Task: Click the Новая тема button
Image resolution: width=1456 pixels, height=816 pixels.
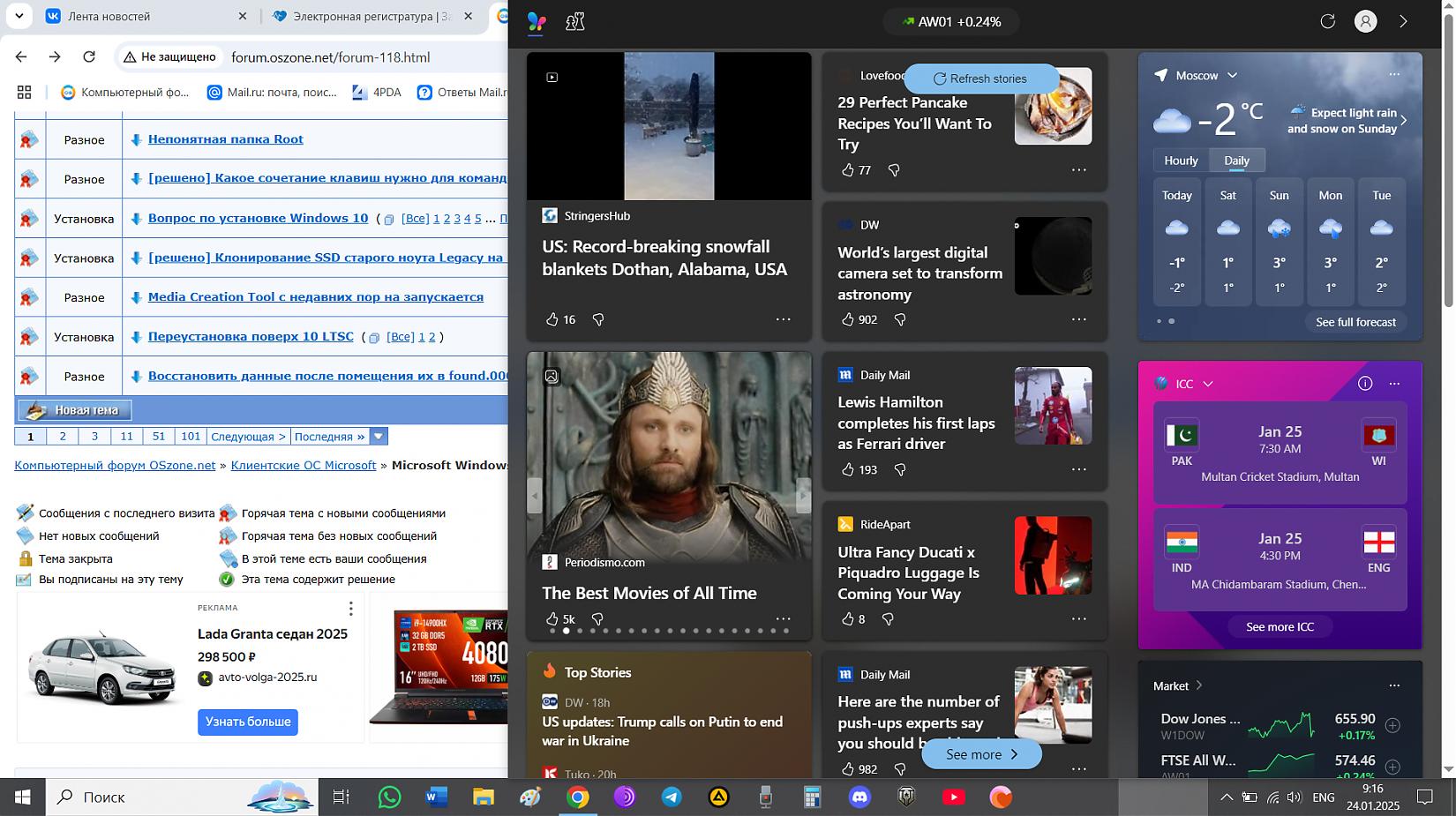Action: click(74, 410)
